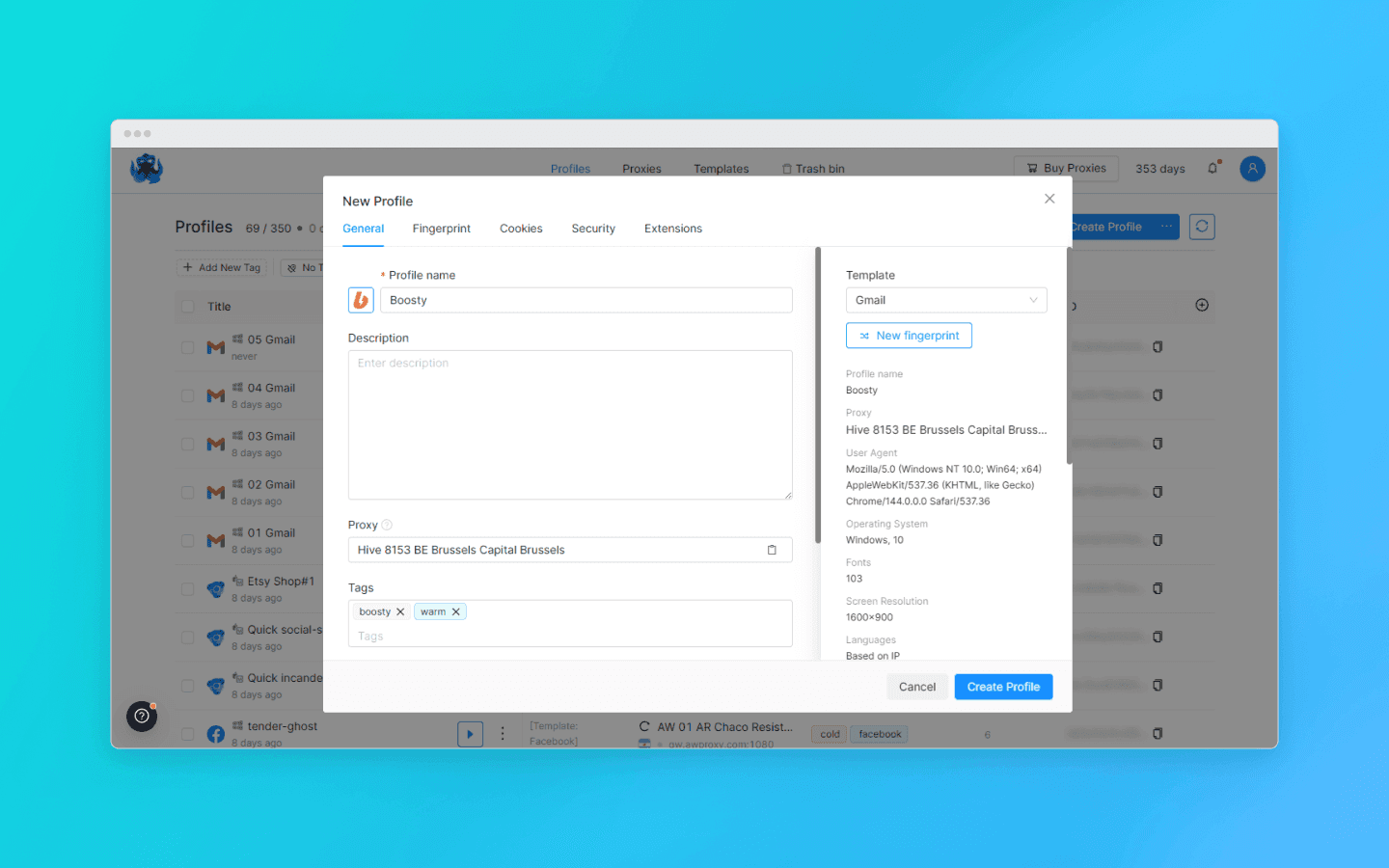Viewport: 1389px width, 868px height.
Task: Open the Trash bin page
Action: (x=813, y=169)
